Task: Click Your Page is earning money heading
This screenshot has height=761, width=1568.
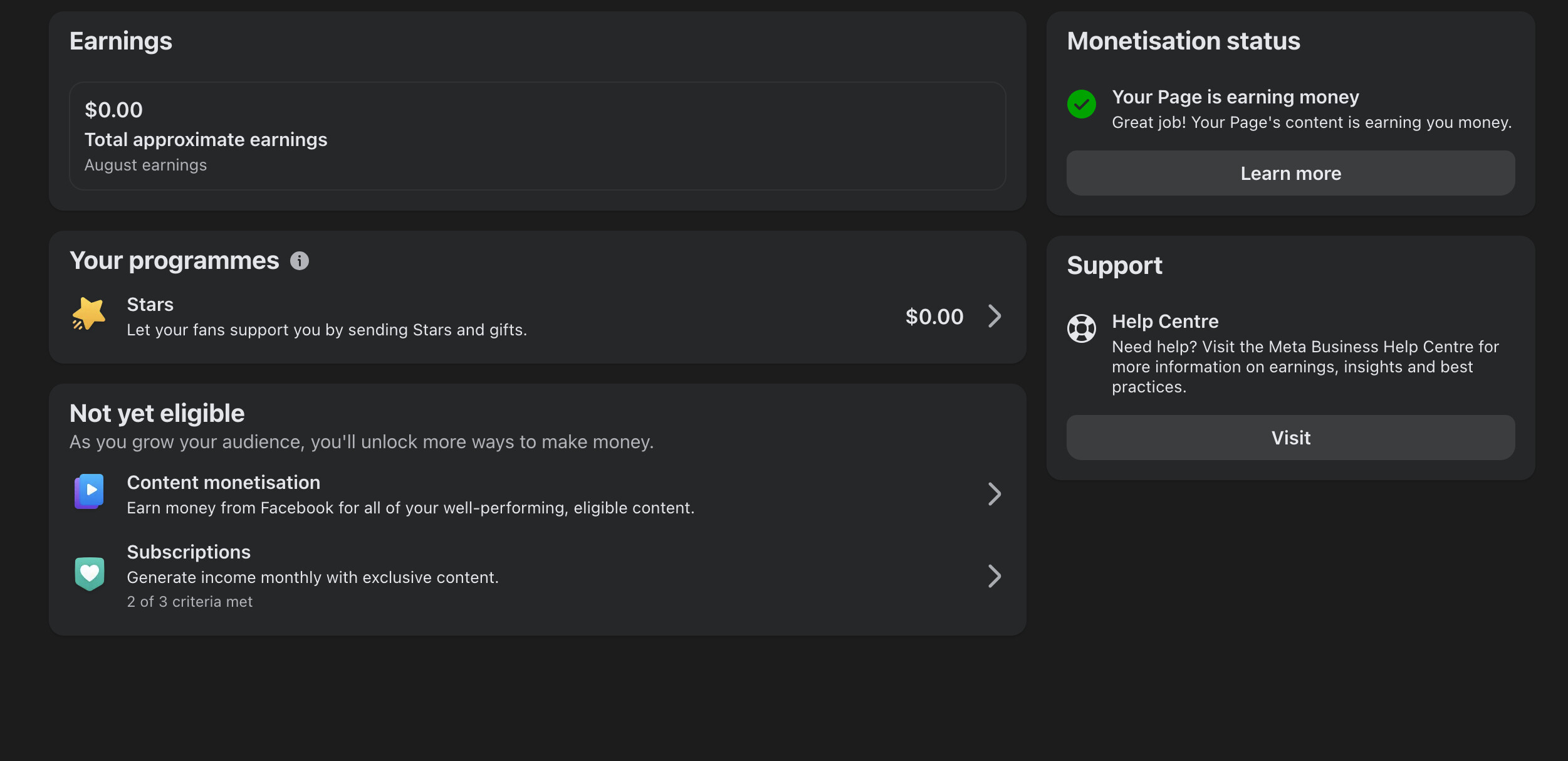Action: [1235, 97]
